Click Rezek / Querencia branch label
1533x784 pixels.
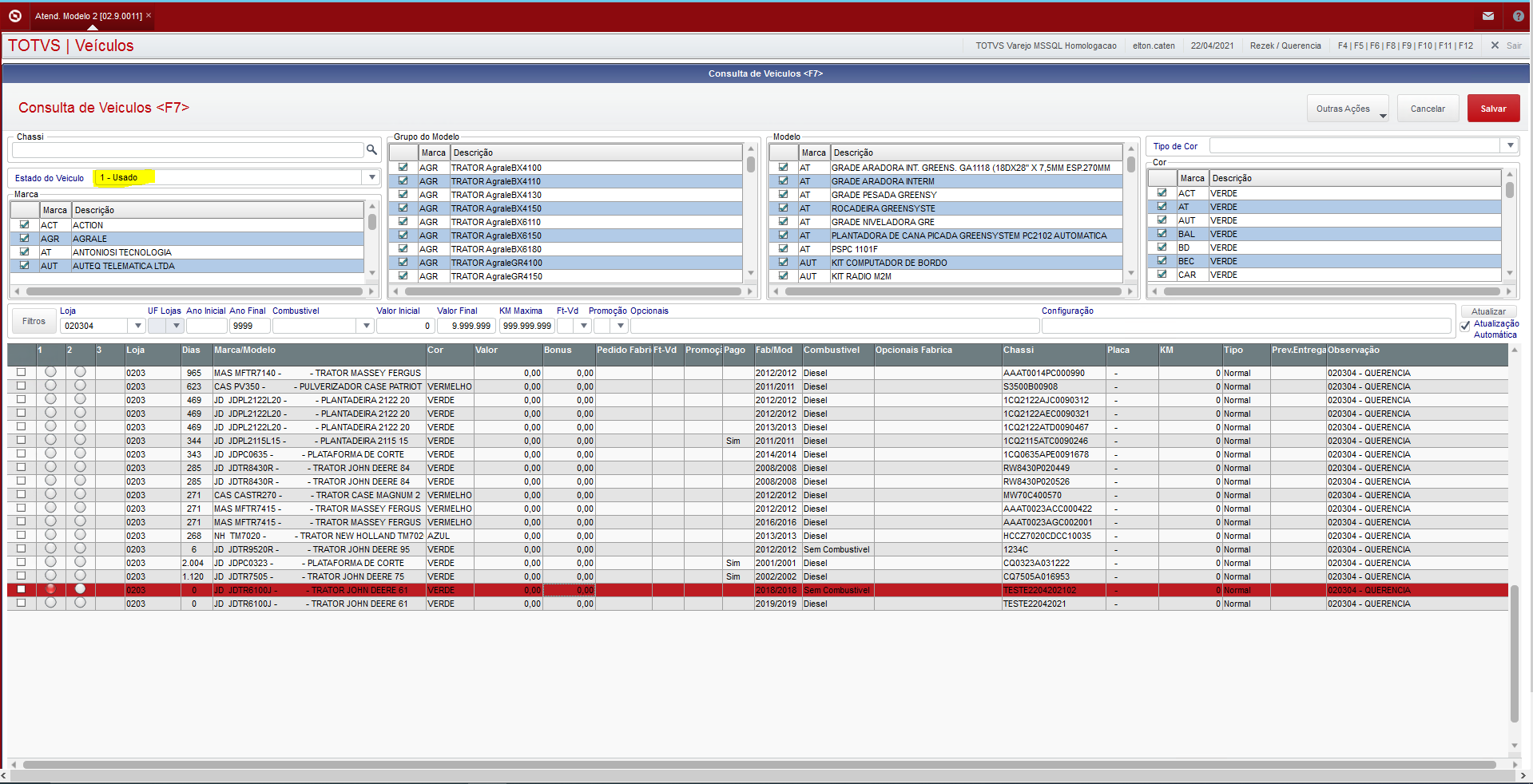(x=1285, y=46)
